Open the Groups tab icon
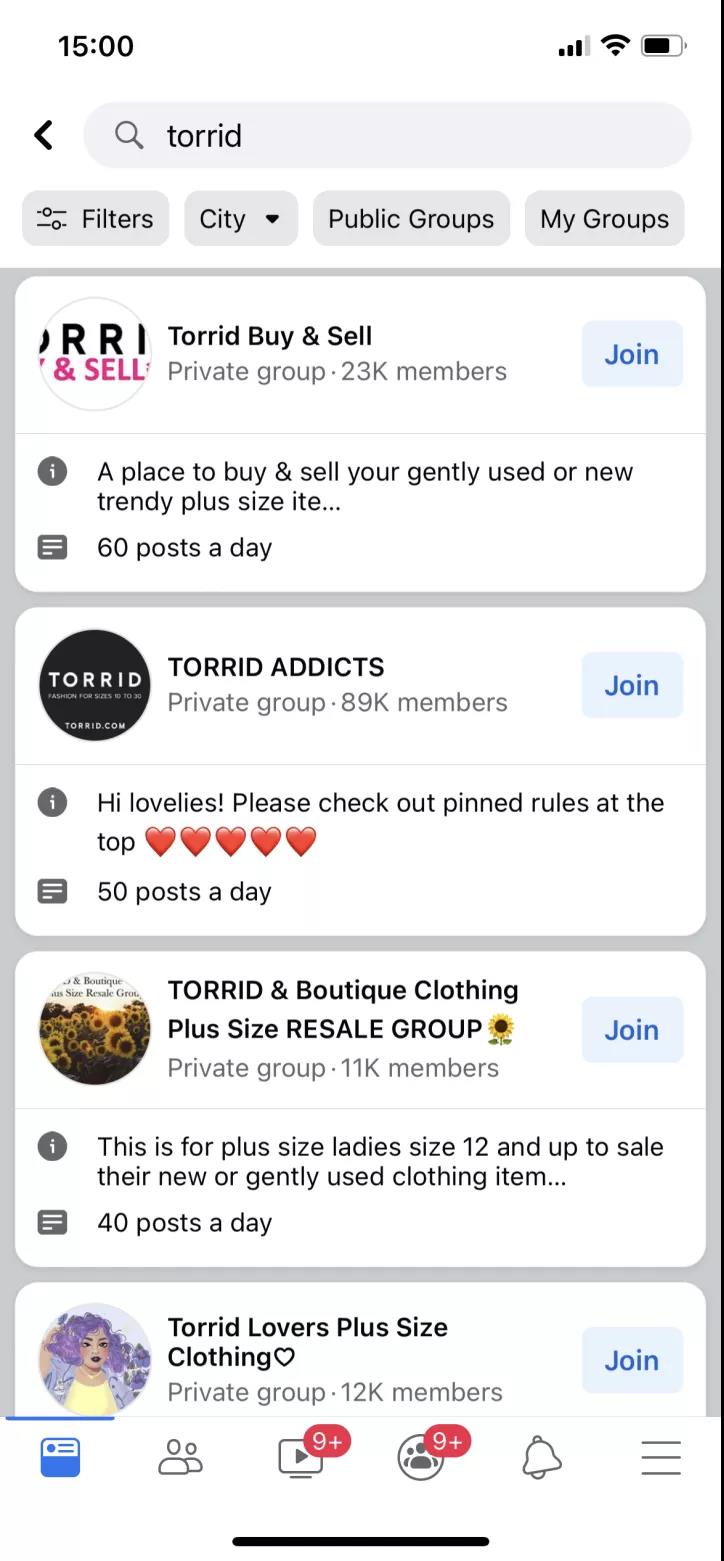 tap(421, 1457)
